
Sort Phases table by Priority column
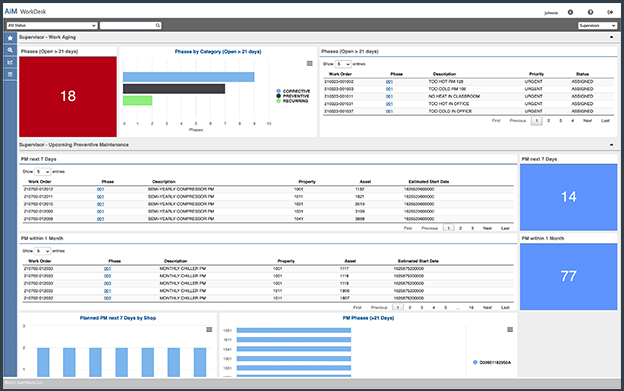[x=536, y=74]
